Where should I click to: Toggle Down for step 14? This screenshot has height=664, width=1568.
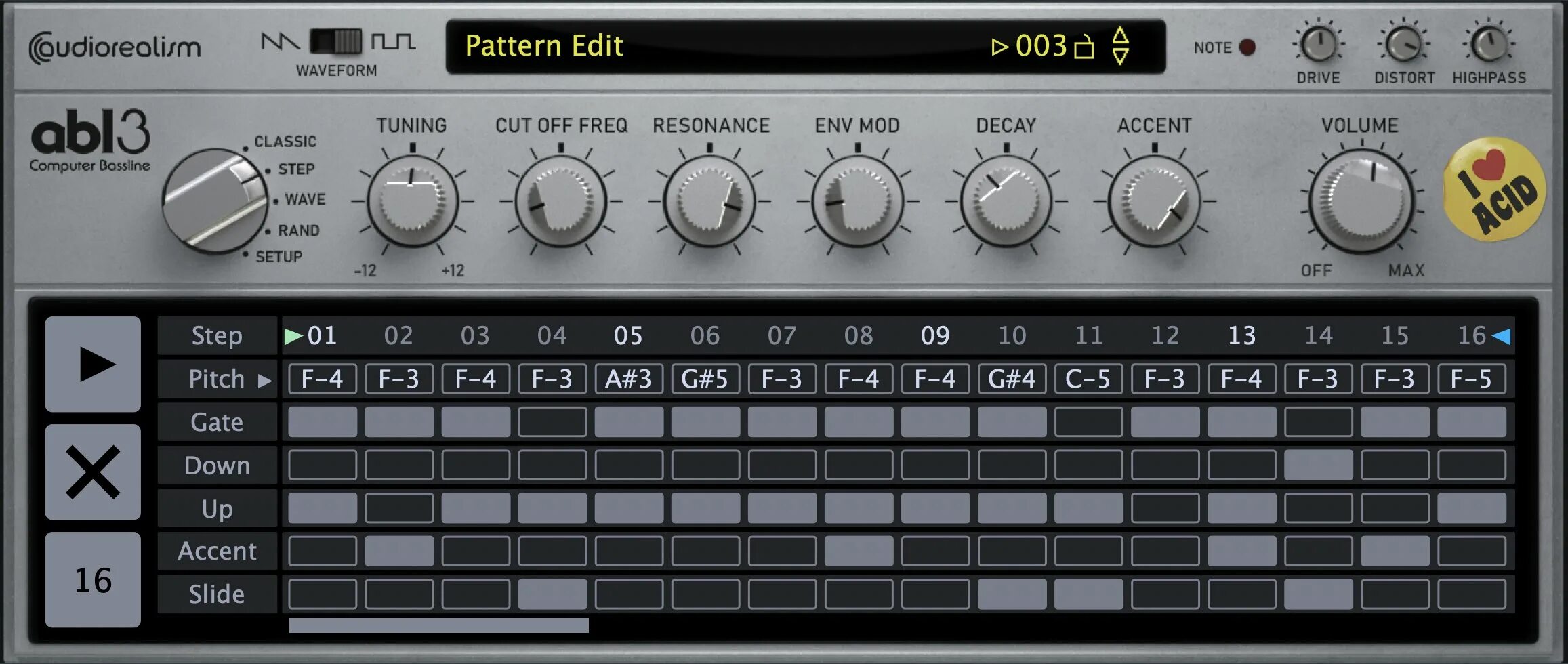1319,465
